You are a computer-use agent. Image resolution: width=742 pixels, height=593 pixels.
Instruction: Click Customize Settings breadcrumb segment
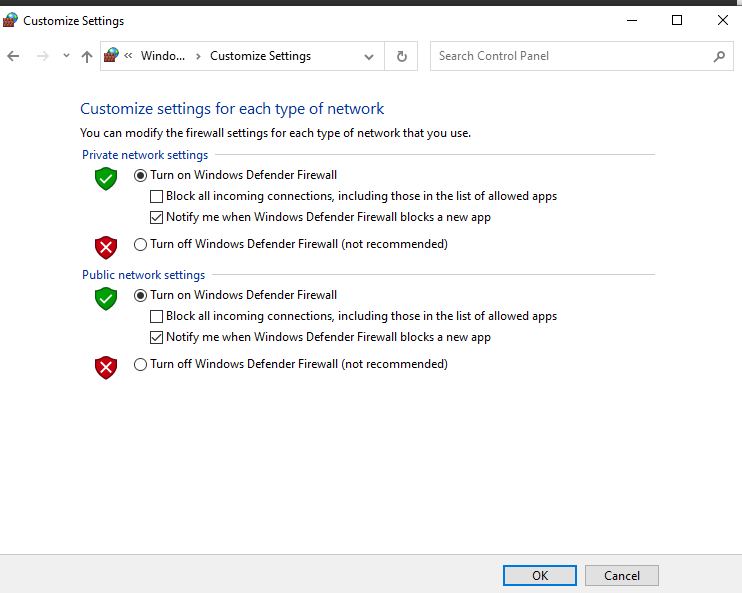(x=260, y=56)
